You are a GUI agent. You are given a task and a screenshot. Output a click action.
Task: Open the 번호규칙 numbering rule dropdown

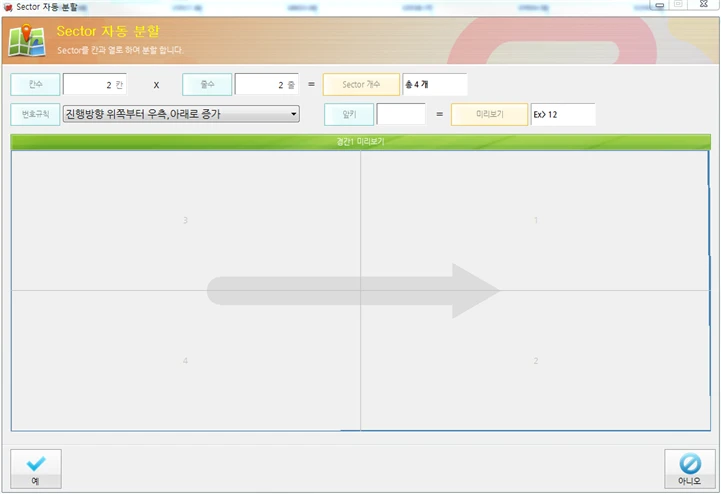(181, 114)
